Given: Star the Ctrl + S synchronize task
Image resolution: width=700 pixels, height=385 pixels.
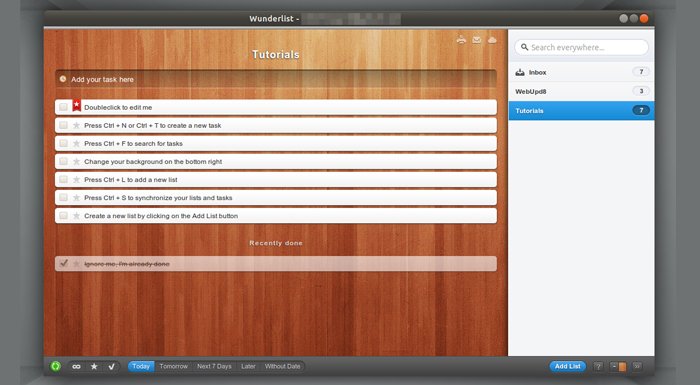Looking at the screenshot, I should pos(76,198).
